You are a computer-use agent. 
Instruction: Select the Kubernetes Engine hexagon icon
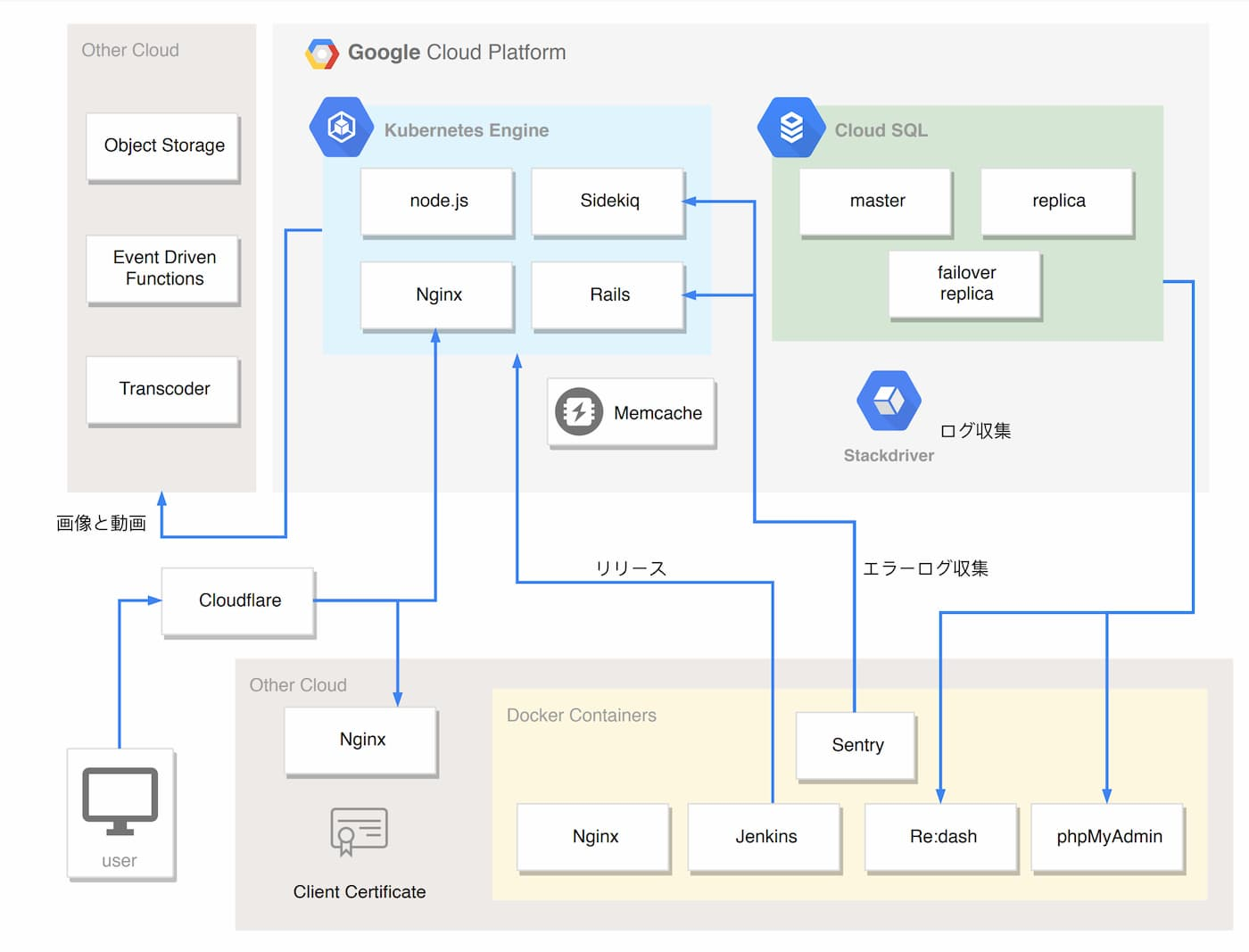click(x=342, y=127)
